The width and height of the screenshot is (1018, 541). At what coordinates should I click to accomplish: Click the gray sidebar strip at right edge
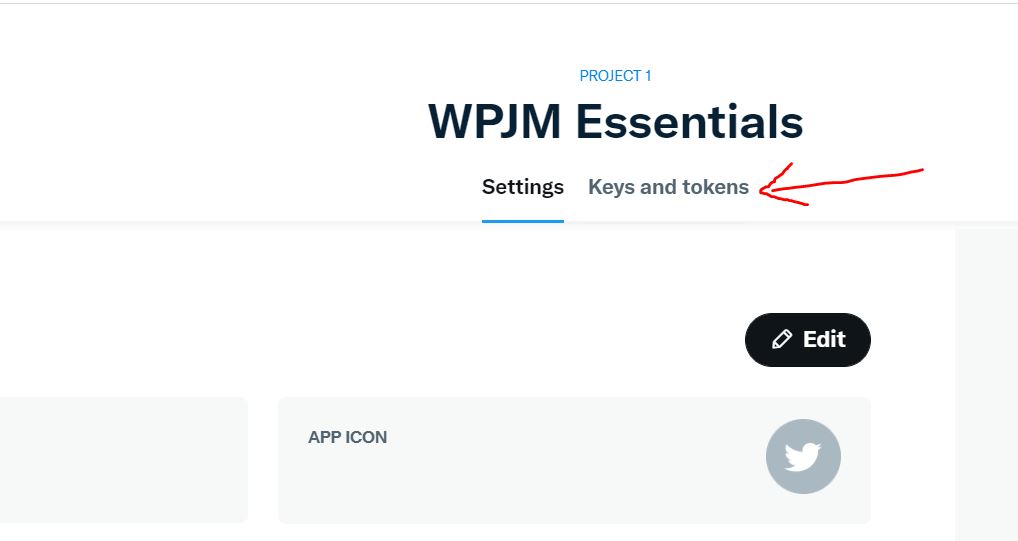pyautogui.click(x=986, y=384)
